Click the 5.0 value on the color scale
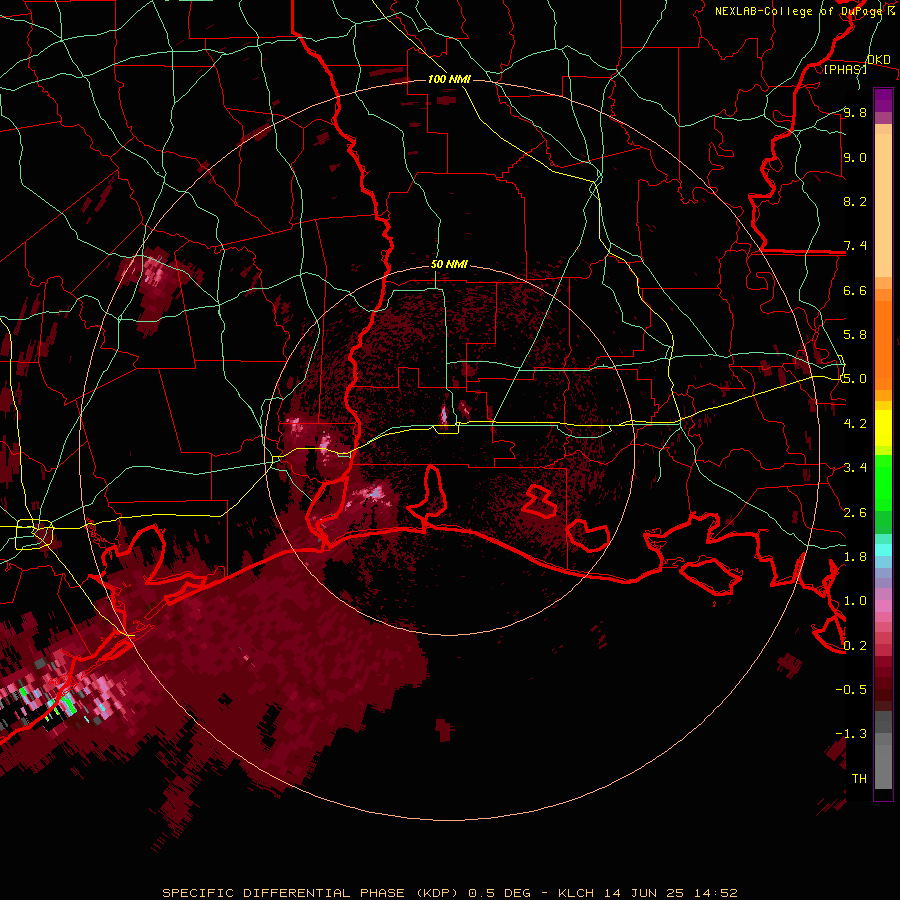This screenshot has width=900, height=900. click(855, 379)
